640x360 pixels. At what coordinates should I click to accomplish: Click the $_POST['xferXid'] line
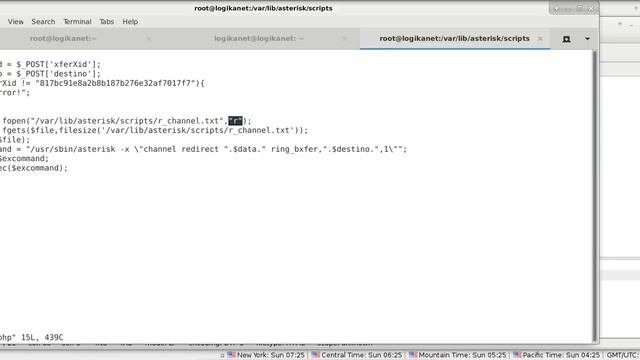(x=50, y=64)
